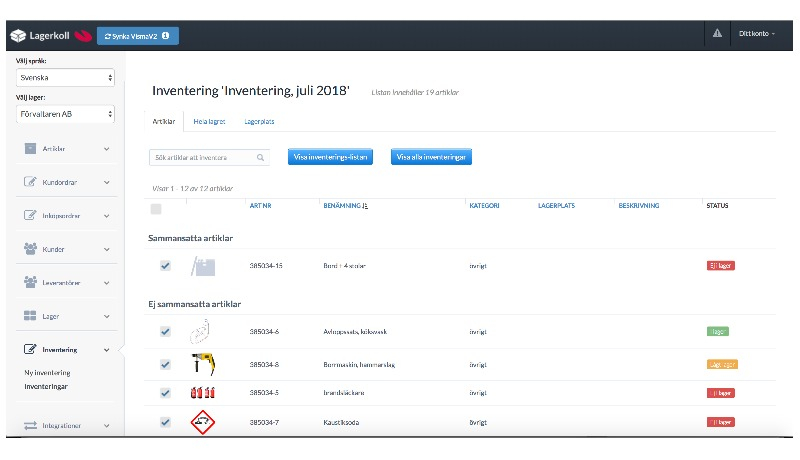Expand the Artiklar sidebar chevron
The image size is (800, 460).
[x=107, y=149]
